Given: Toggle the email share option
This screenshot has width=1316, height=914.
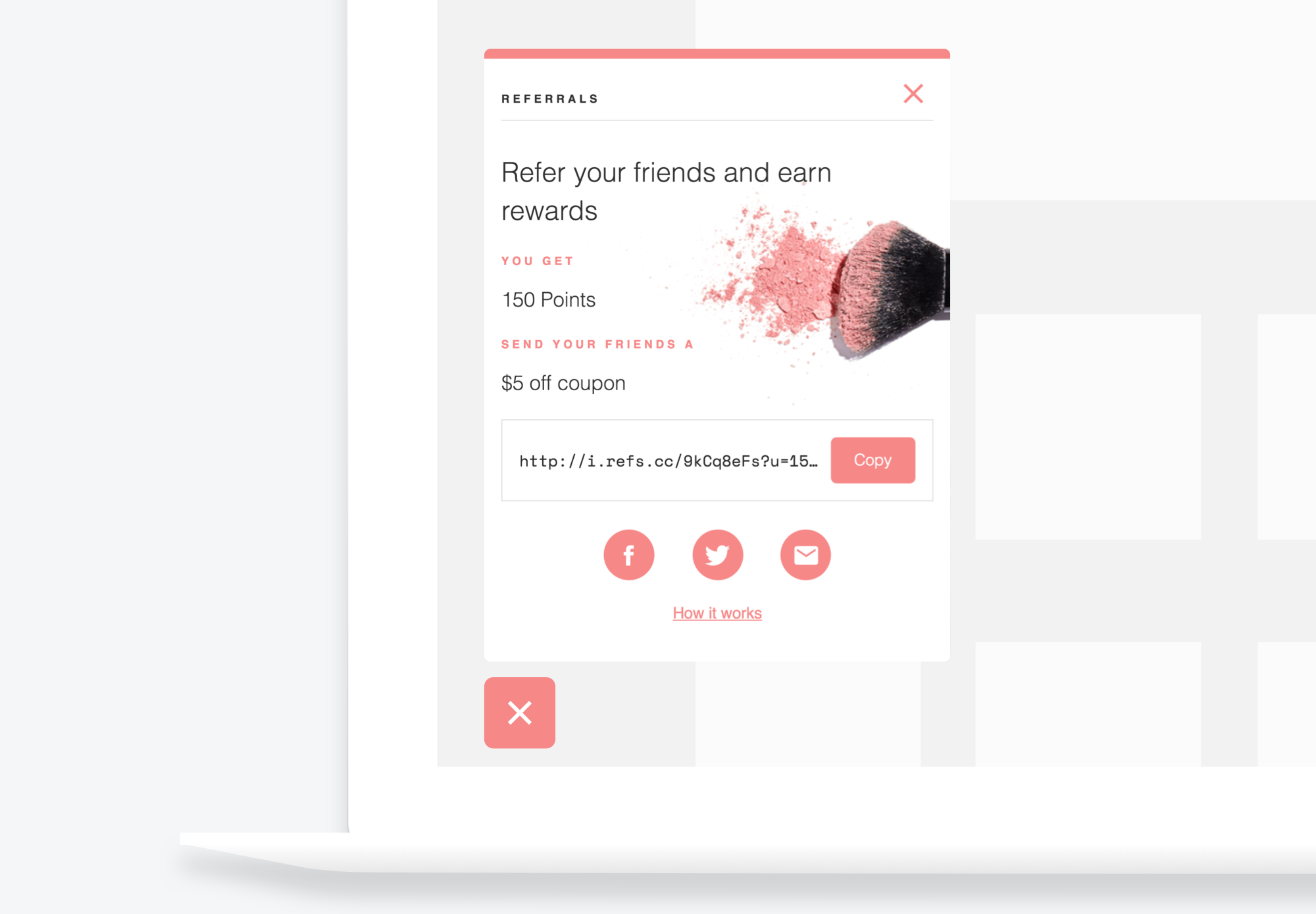Looking at the screenshot, I should pos(806,554).
